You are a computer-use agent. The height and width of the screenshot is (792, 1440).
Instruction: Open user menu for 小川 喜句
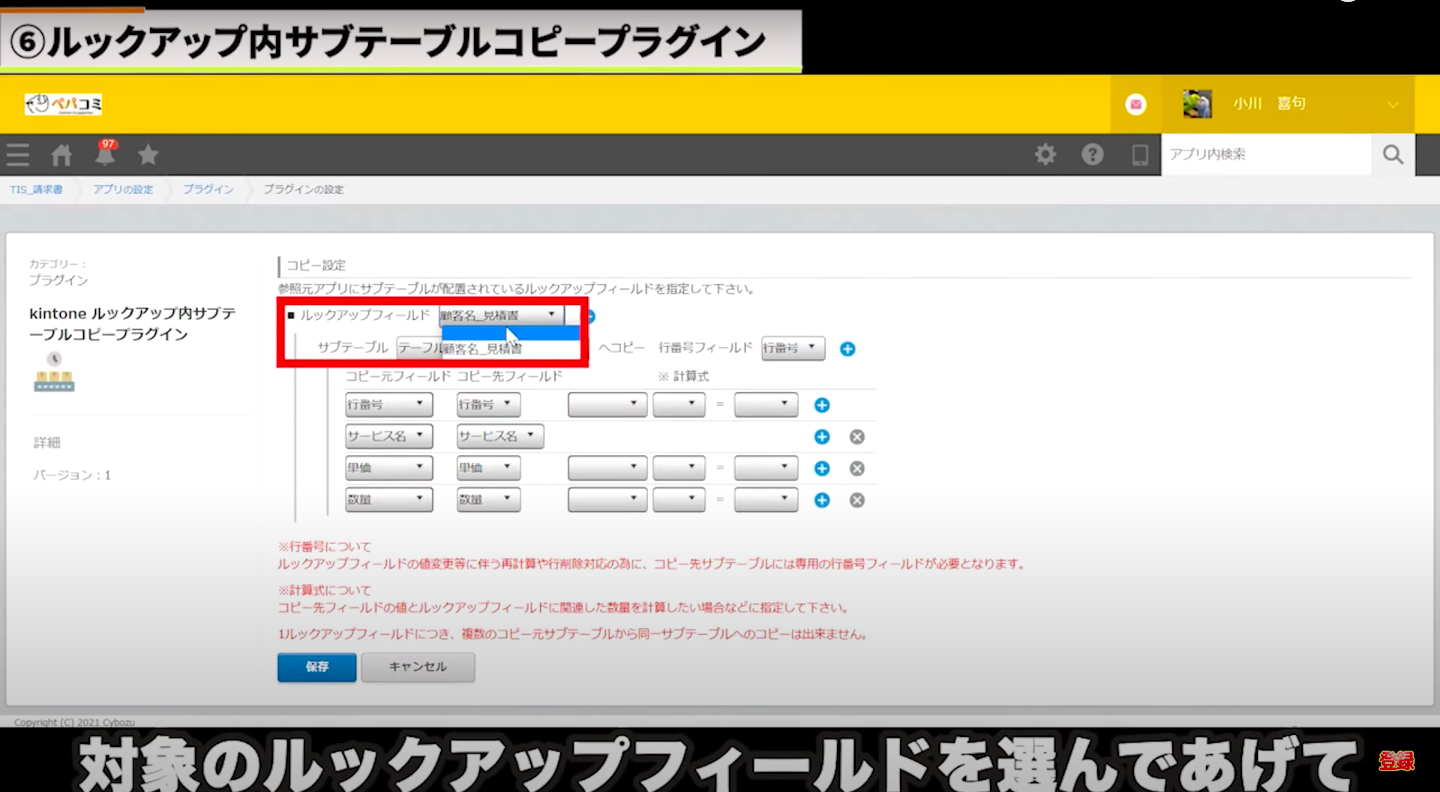(x=1290, y=104)
